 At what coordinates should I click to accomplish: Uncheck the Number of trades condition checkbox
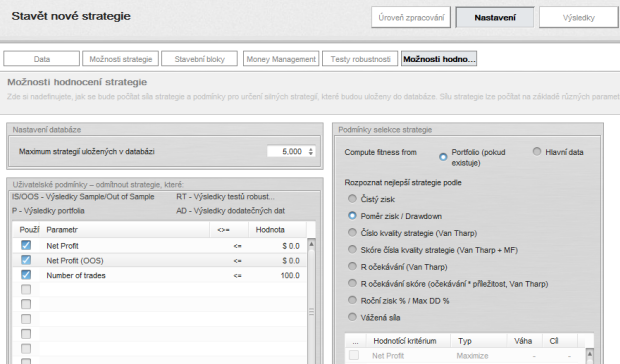26,275
